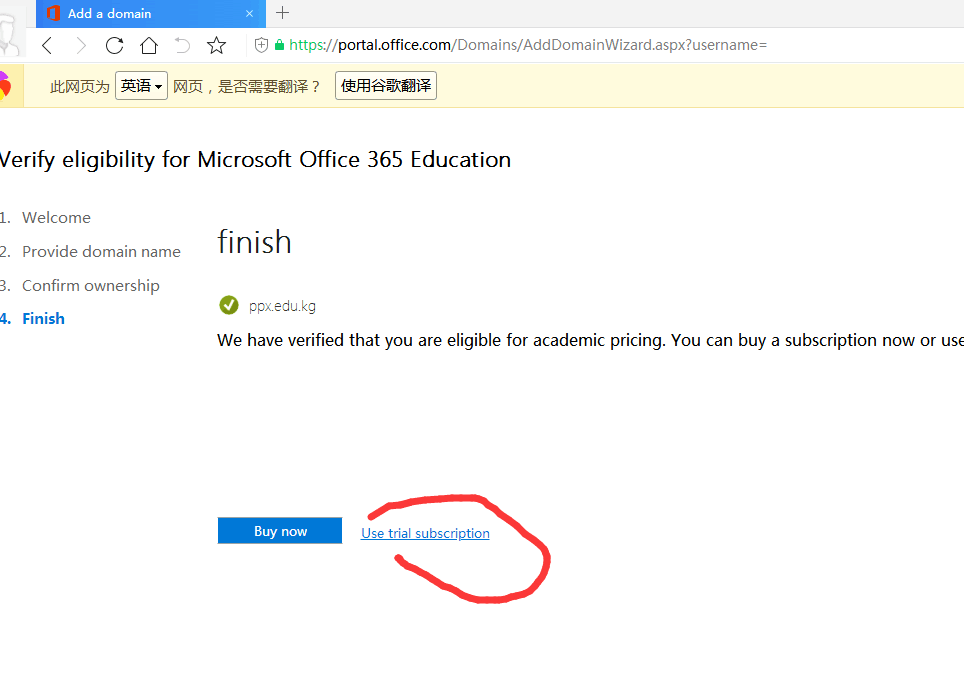
Task: Click the 此网页为 translation prompt text
Action: (x=80, y=86)
